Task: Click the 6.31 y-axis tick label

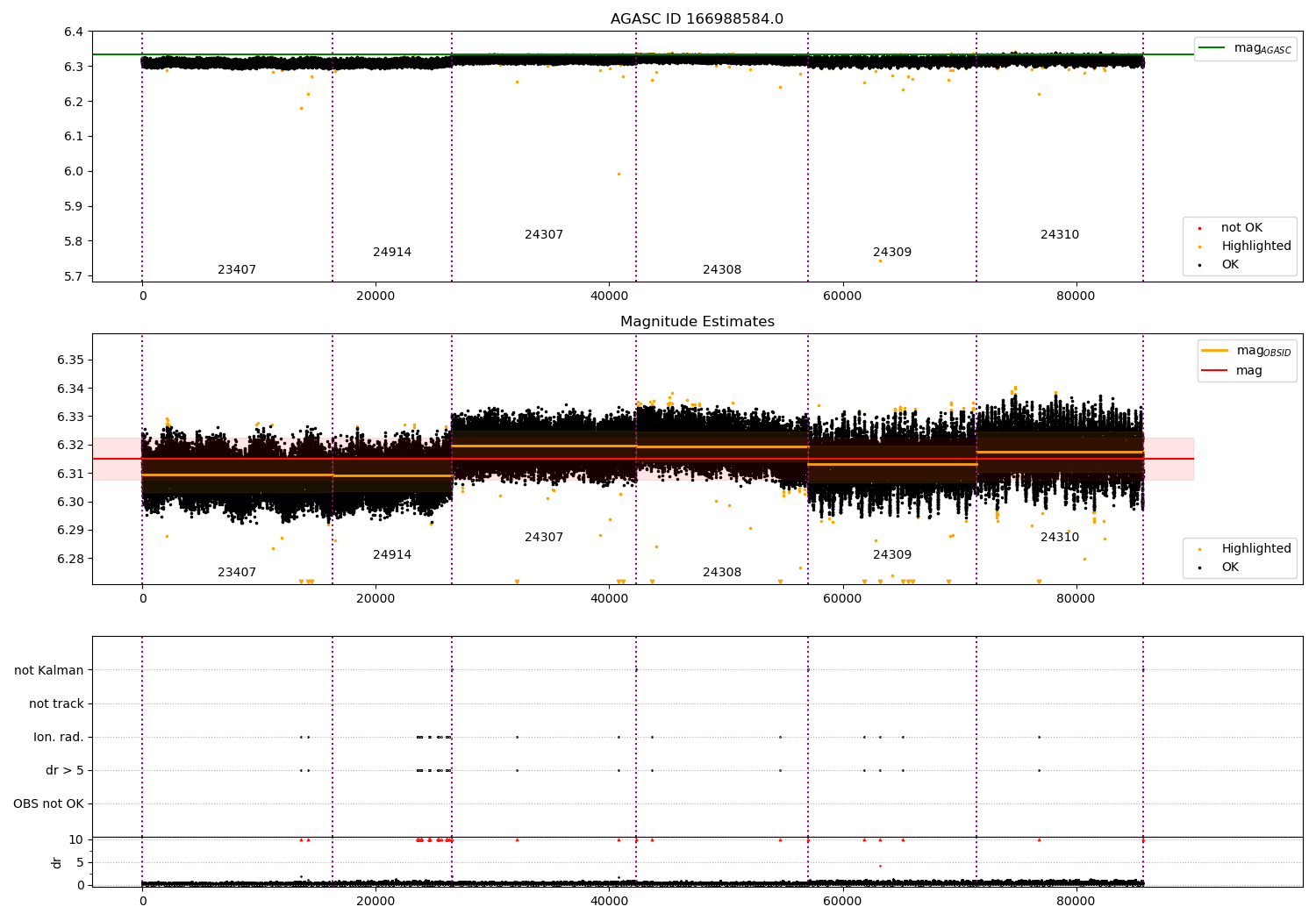Action: (70, 474)
